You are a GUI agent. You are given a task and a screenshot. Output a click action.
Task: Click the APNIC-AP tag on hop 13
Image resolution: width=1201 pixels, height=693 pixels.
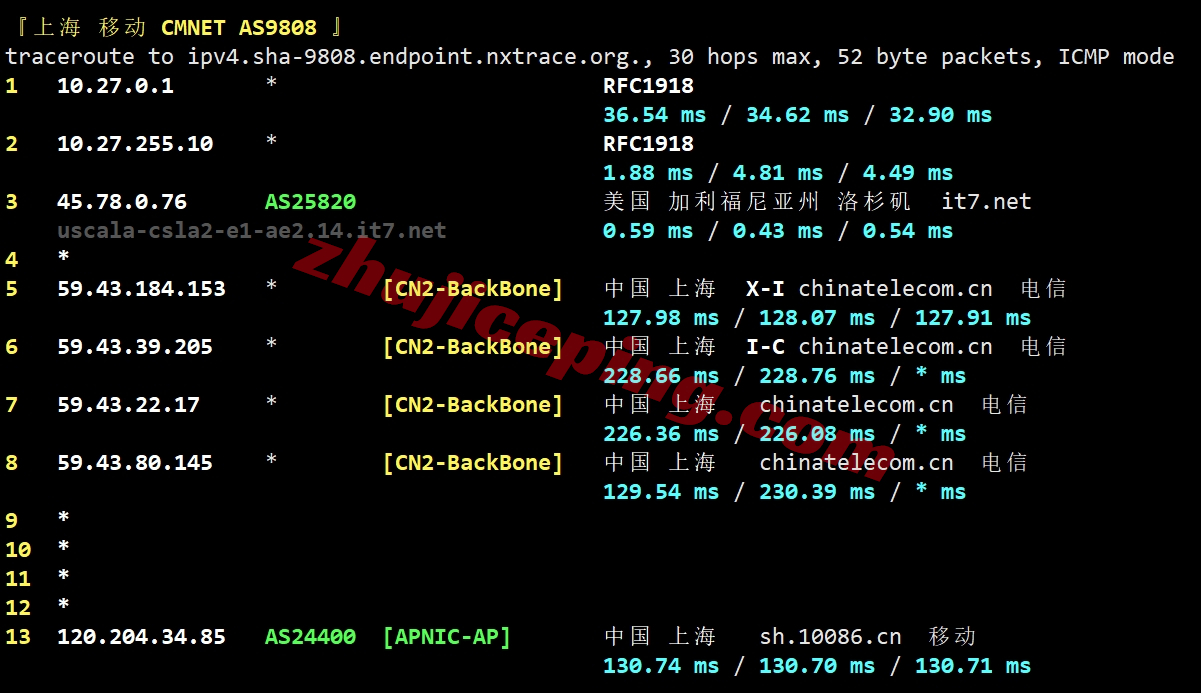446,637
